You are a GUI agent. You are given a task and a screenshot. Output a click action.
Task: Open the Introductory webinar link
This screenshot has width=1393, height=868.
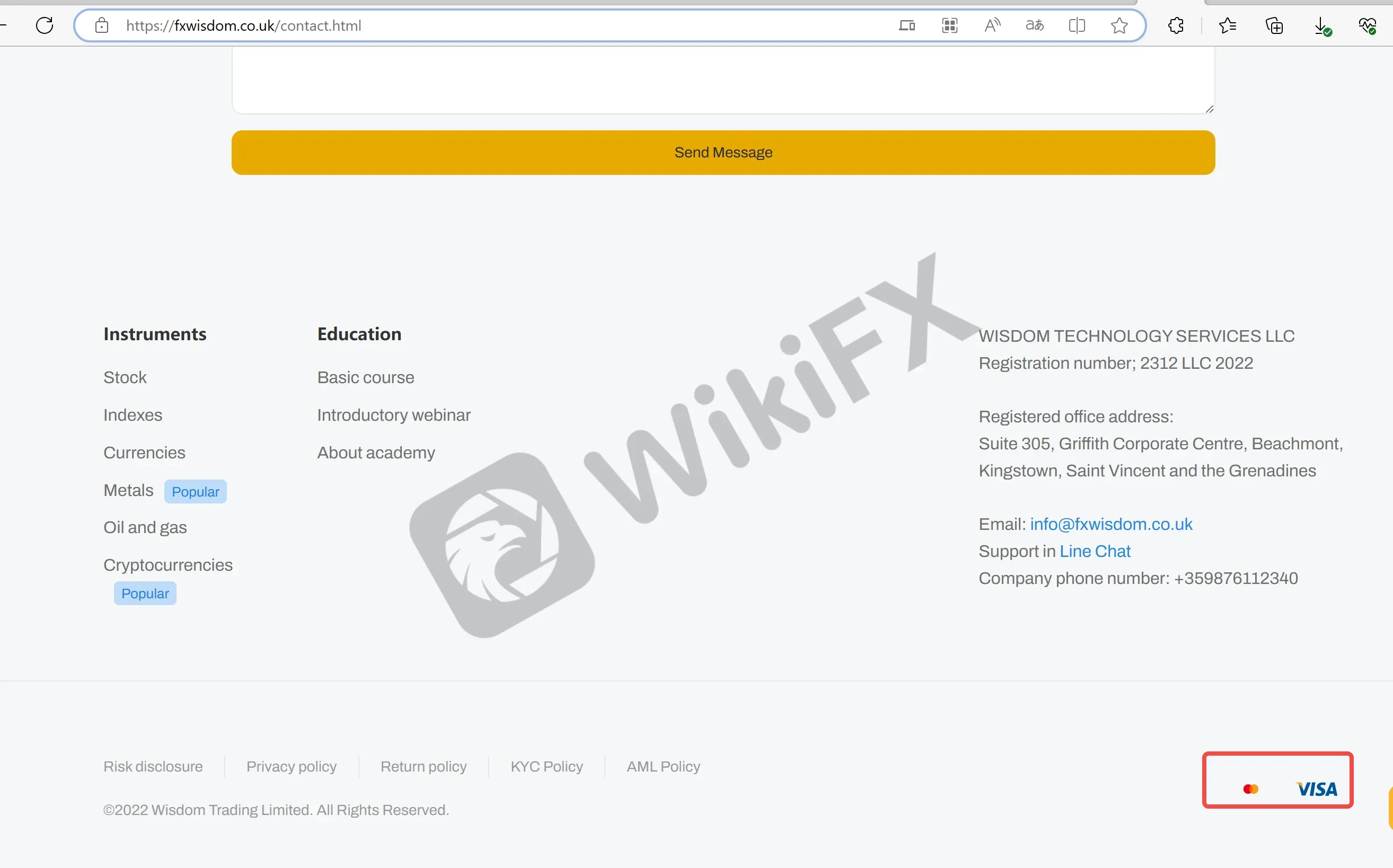(393, 415)
